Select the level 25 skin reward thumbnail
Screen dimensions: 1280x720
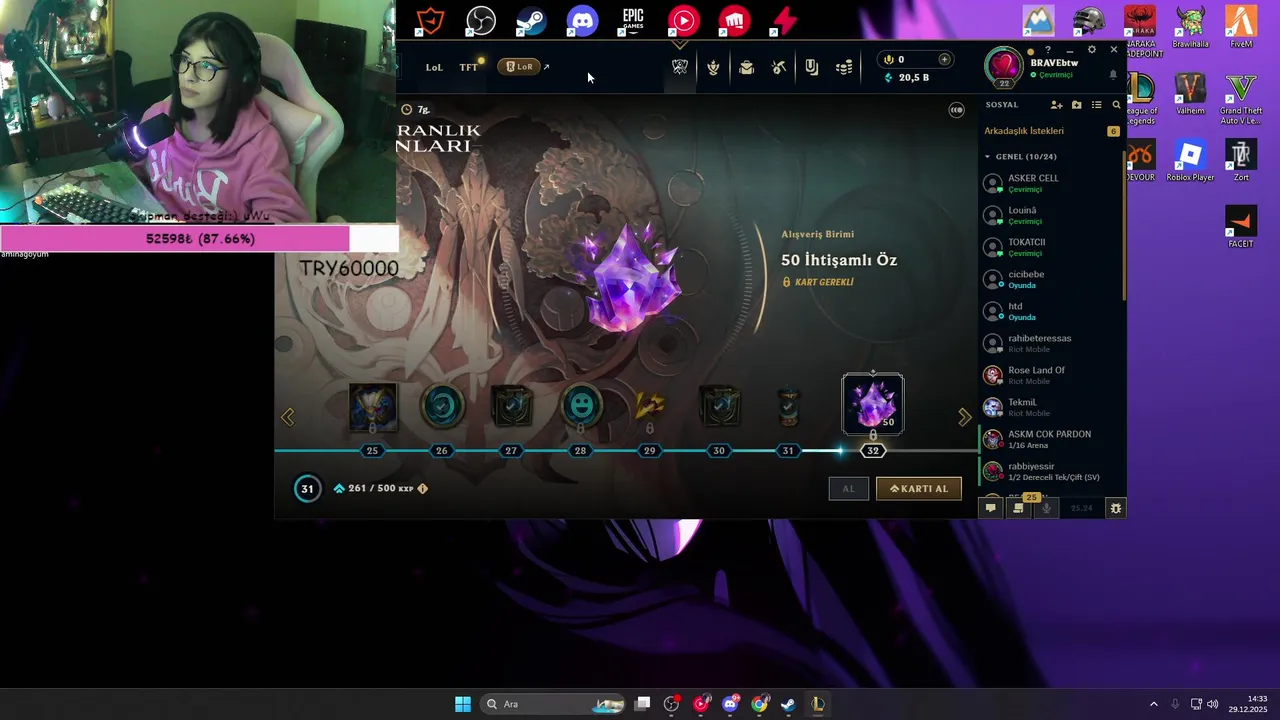click(372, 407)
